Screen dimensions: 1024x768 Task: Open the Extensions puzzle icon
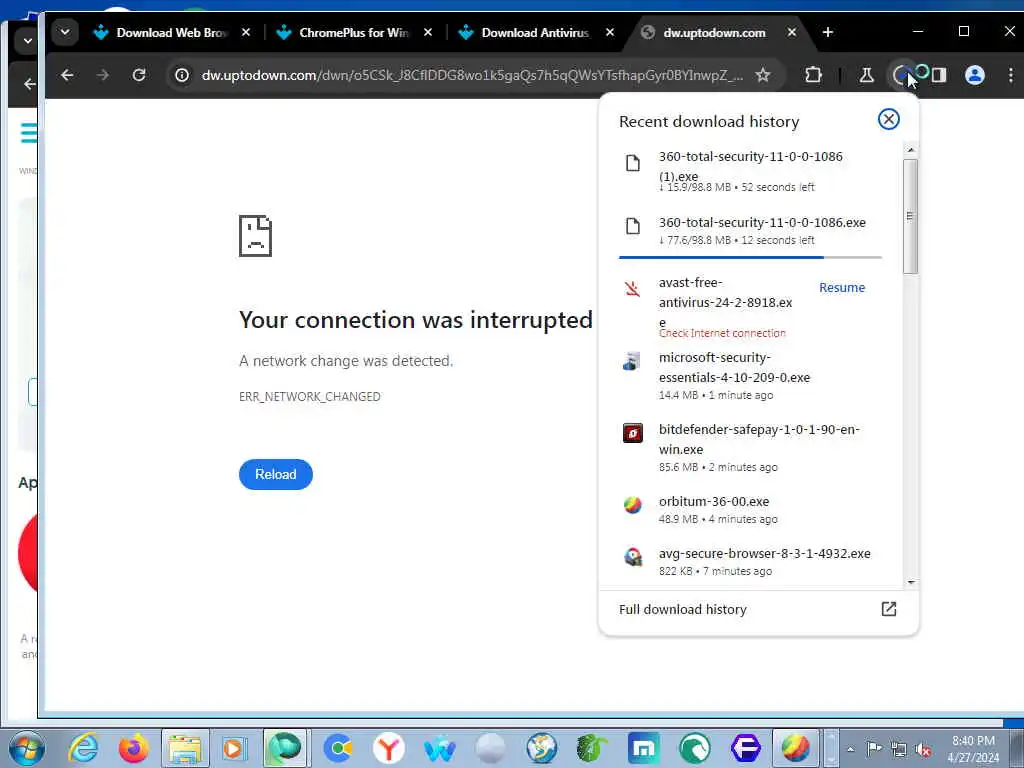click(813, 75)
